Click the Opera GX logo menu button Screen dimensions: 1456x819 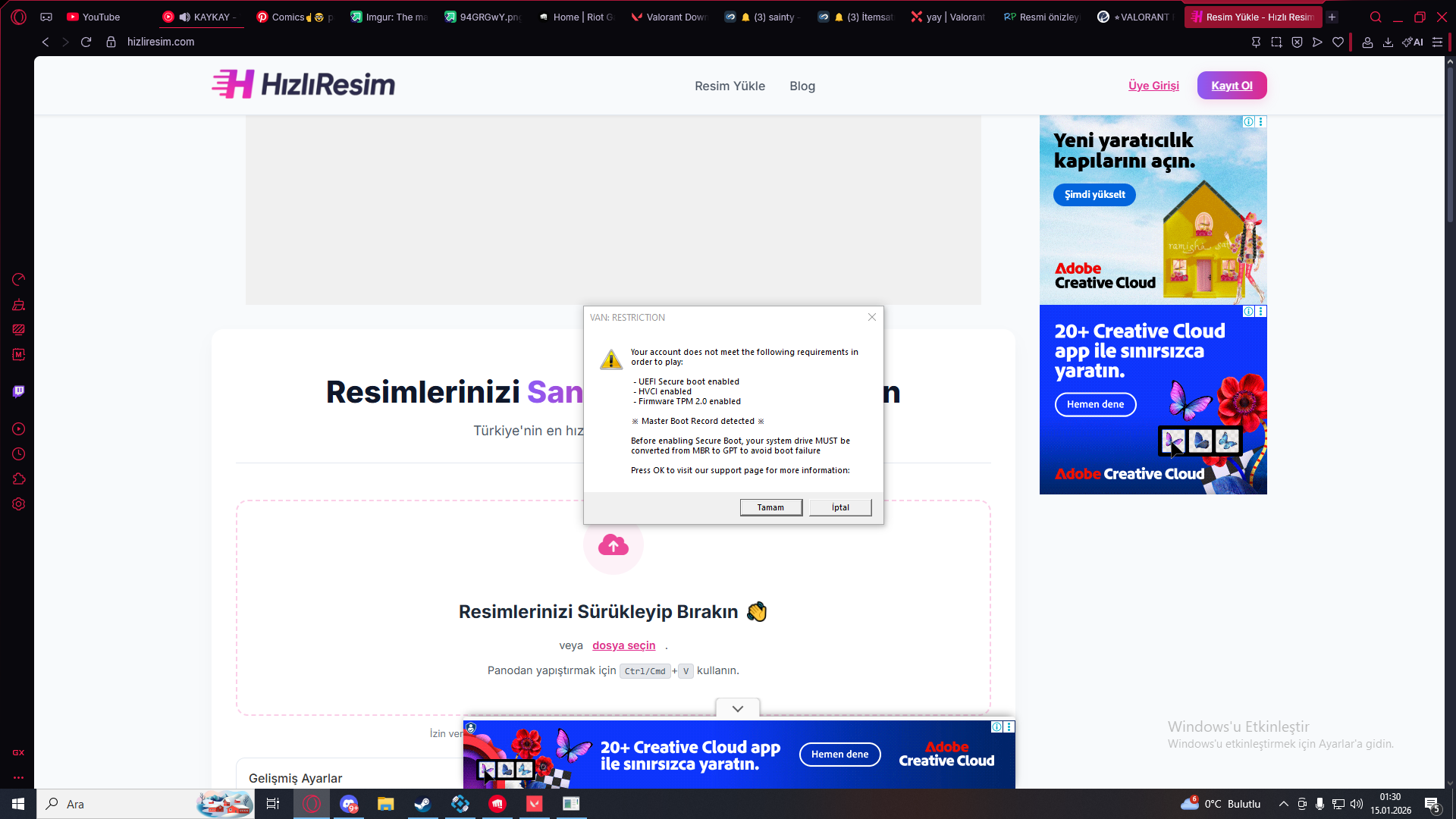tap(19, 17)
